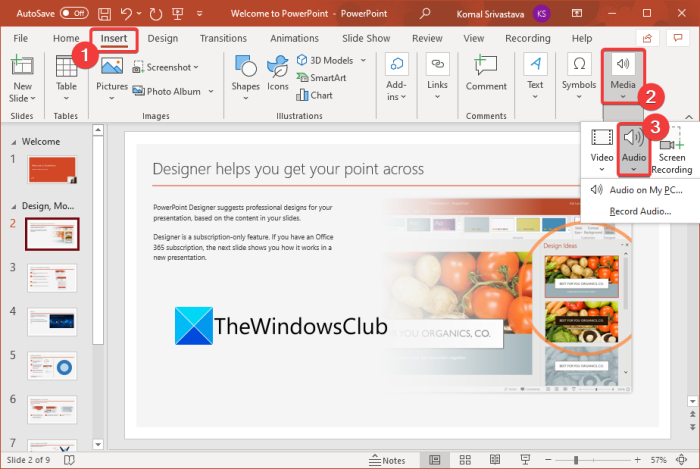Choose Audio on My PC…
Image resolution: width=700 pixels, height=469 pixels.
point(637,190)
